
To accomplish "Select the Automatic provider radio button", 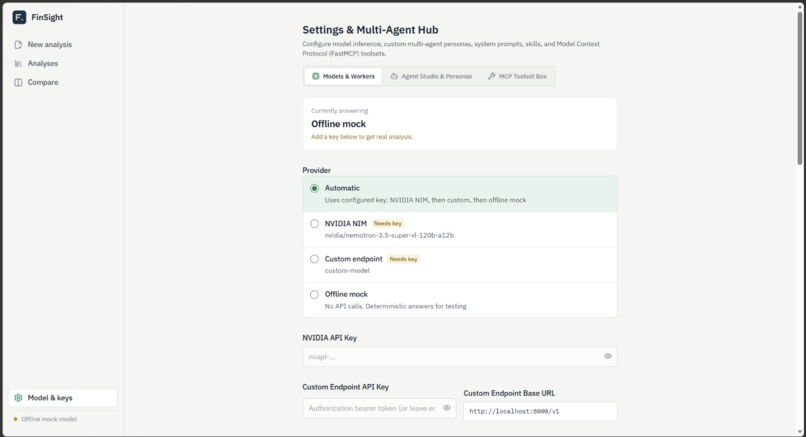I will 314,189.
